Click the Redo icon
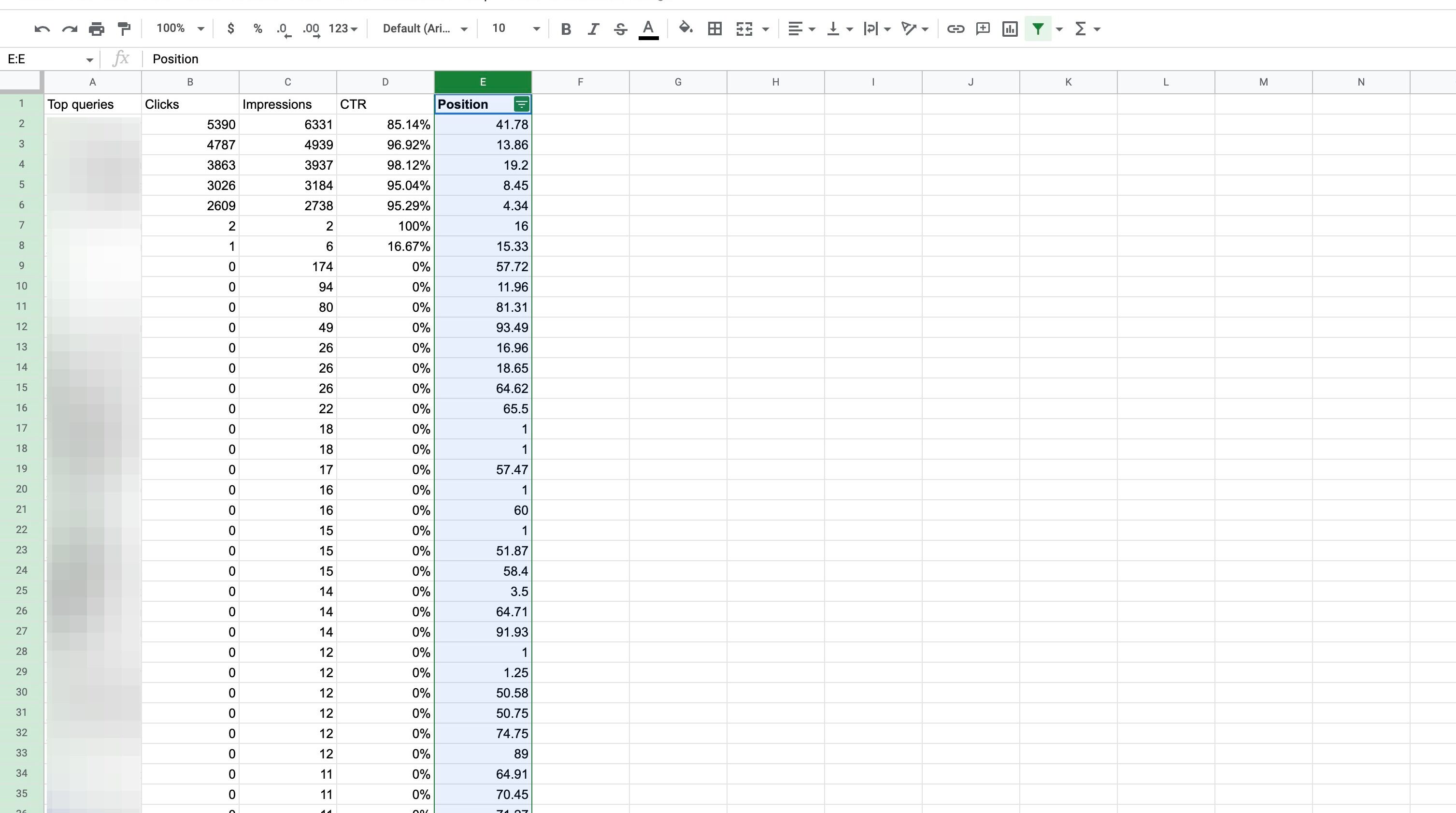The image size is (1456, 813). pos(70,29)
